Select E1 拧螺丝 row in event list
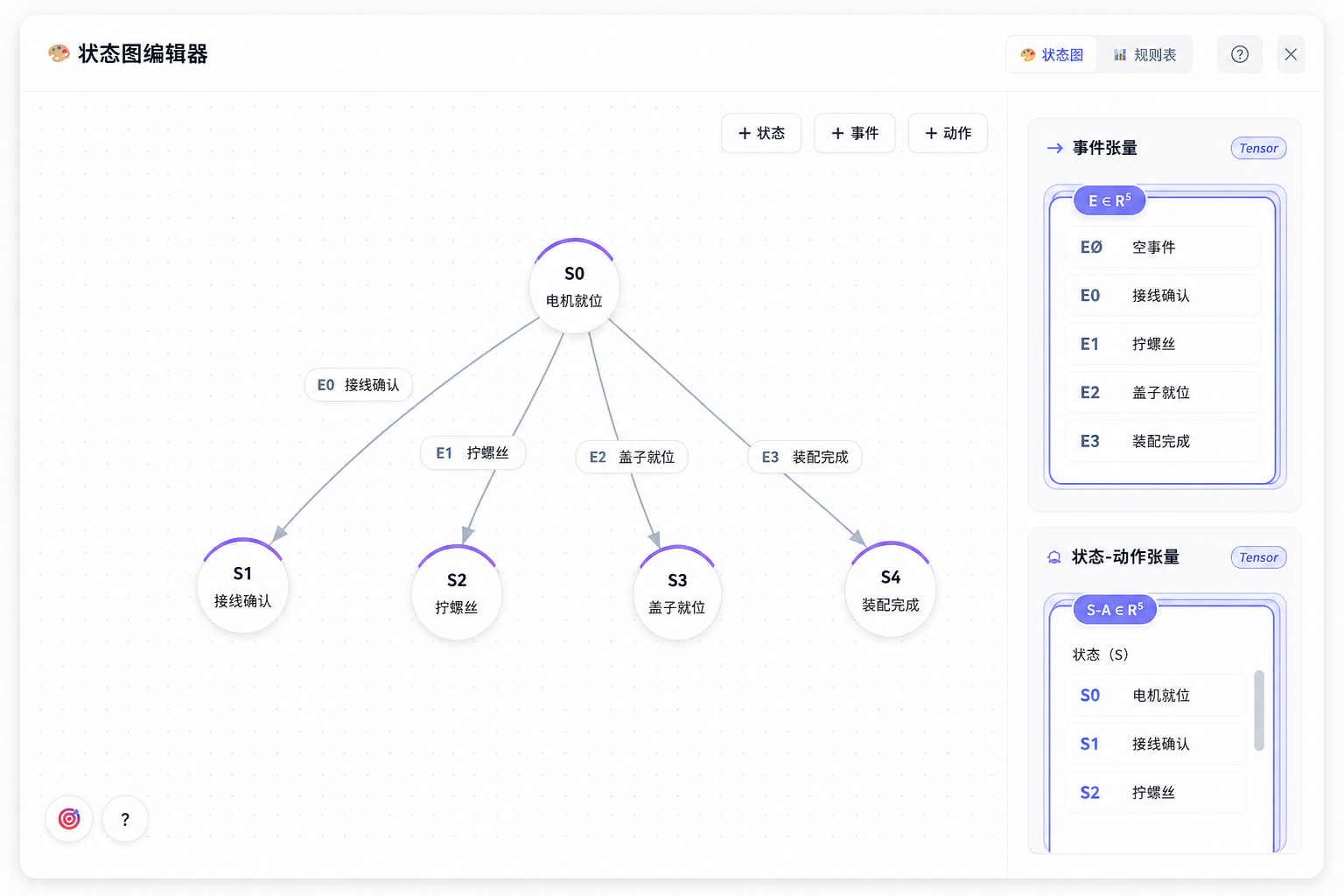The width and height of the screenshot is (1344, 896). tap(1163, 344)
